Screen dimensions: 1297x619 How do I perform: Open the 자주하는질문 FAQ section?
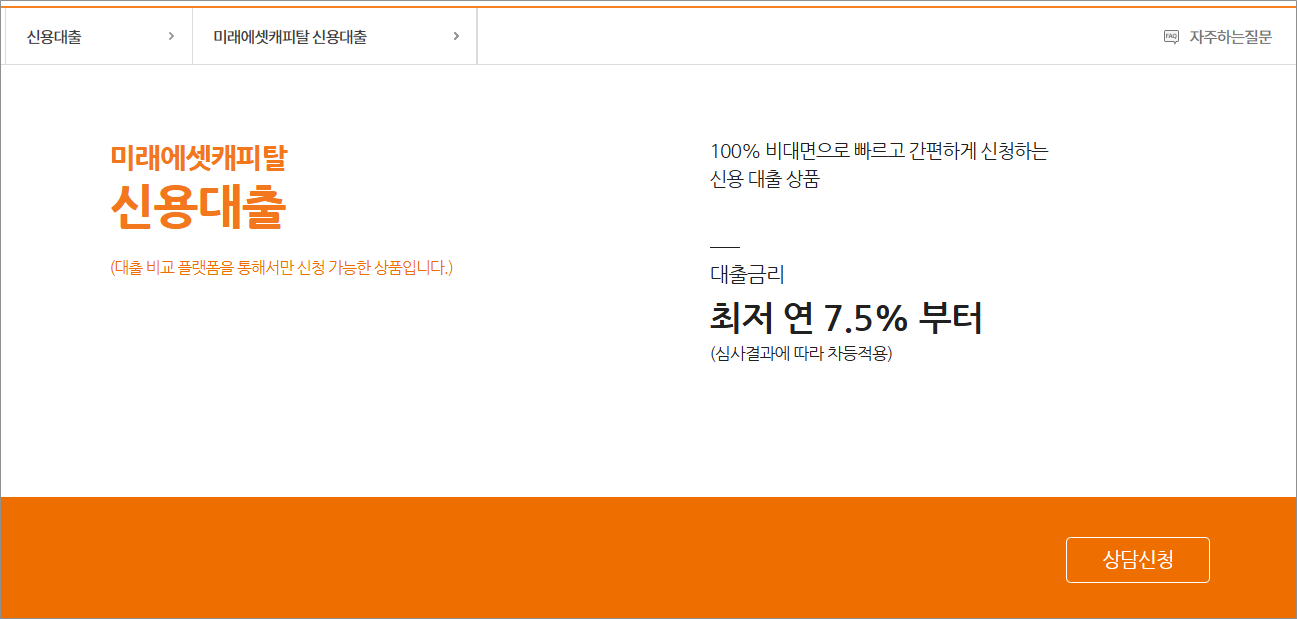(x=1230, y=35)
